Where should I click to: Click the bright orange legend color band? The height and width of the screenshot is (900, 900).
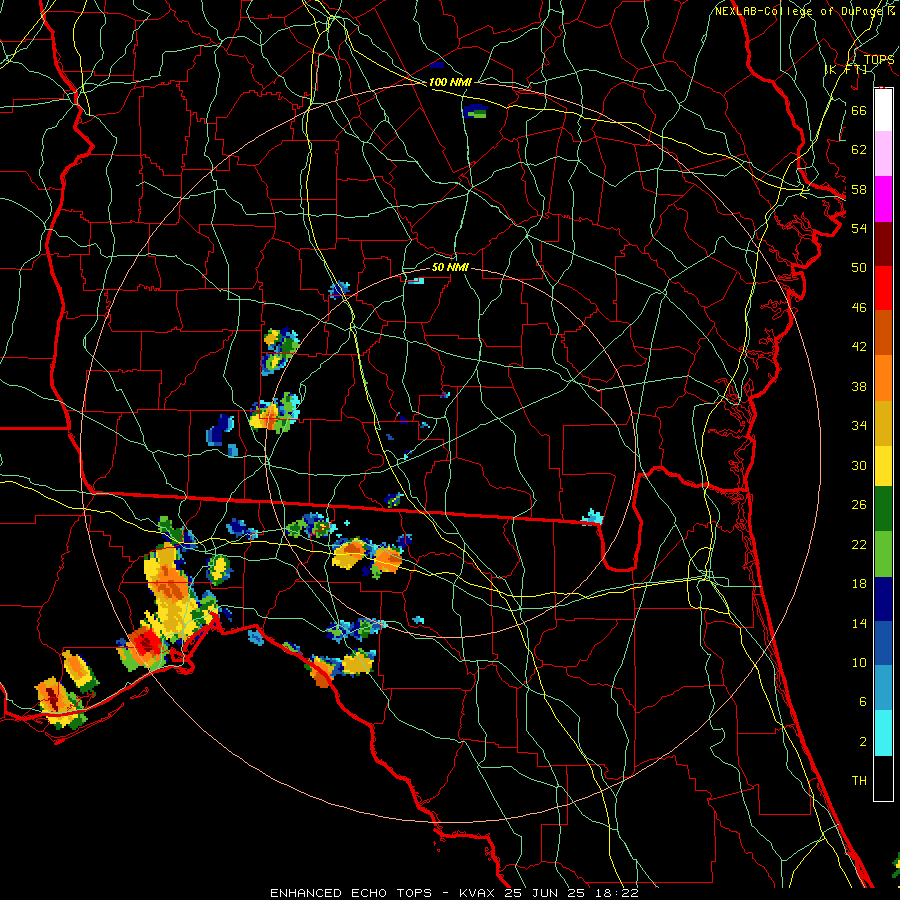tap(883, 378)
